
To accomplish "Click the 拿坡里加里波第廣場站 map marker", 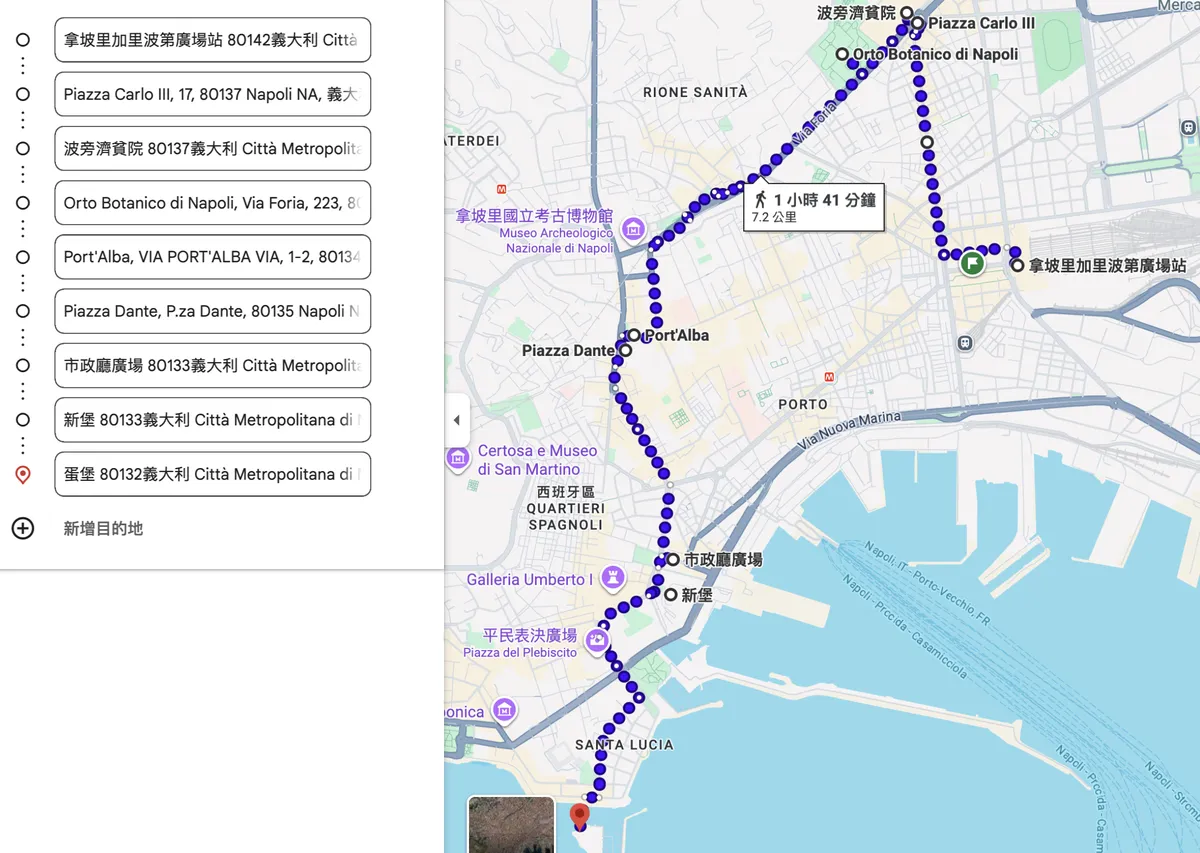I will click(x=1017, y=266).
